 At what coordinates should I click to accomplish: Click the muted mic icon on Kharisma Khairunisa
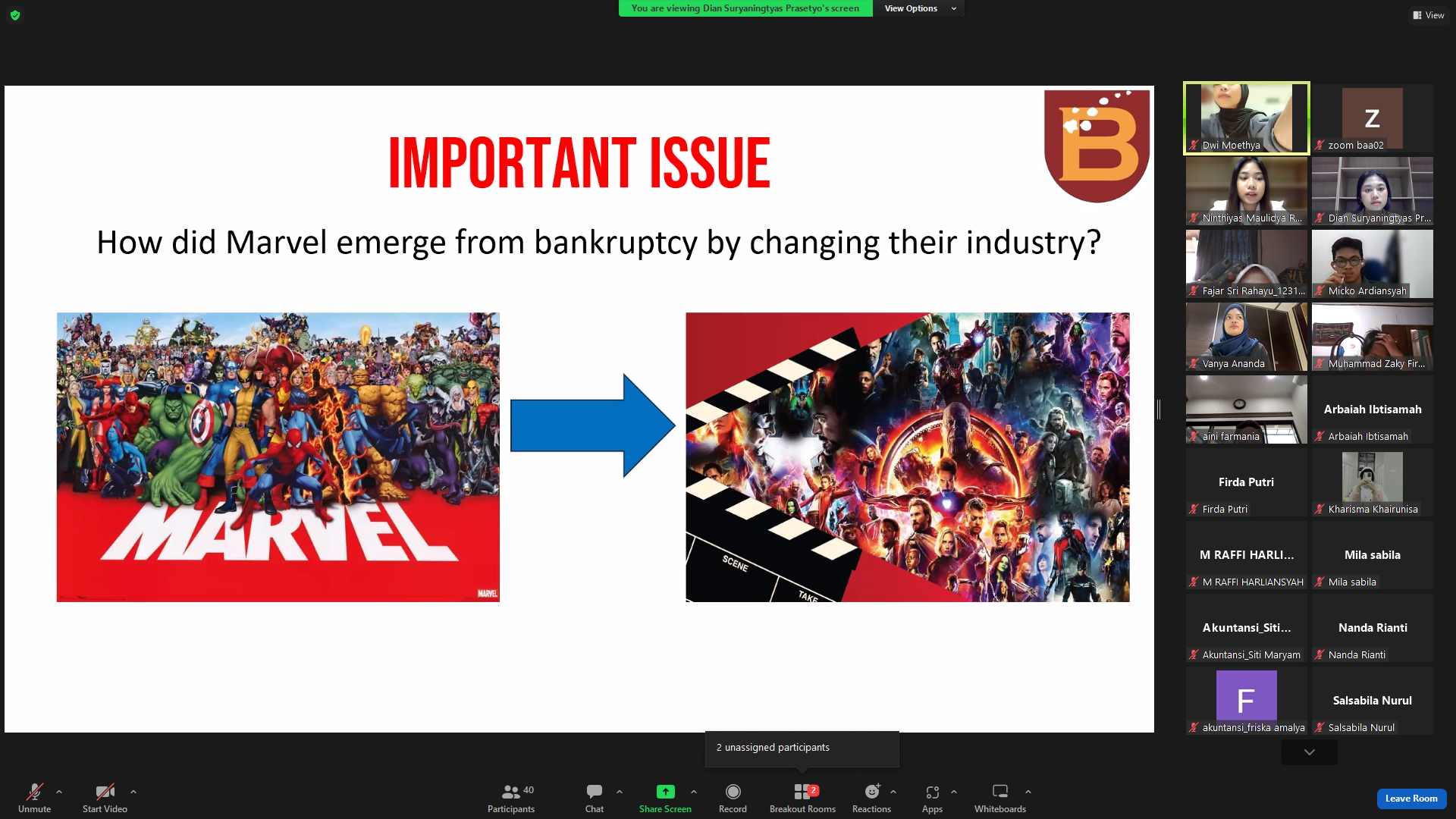(x=1320, y=510)
